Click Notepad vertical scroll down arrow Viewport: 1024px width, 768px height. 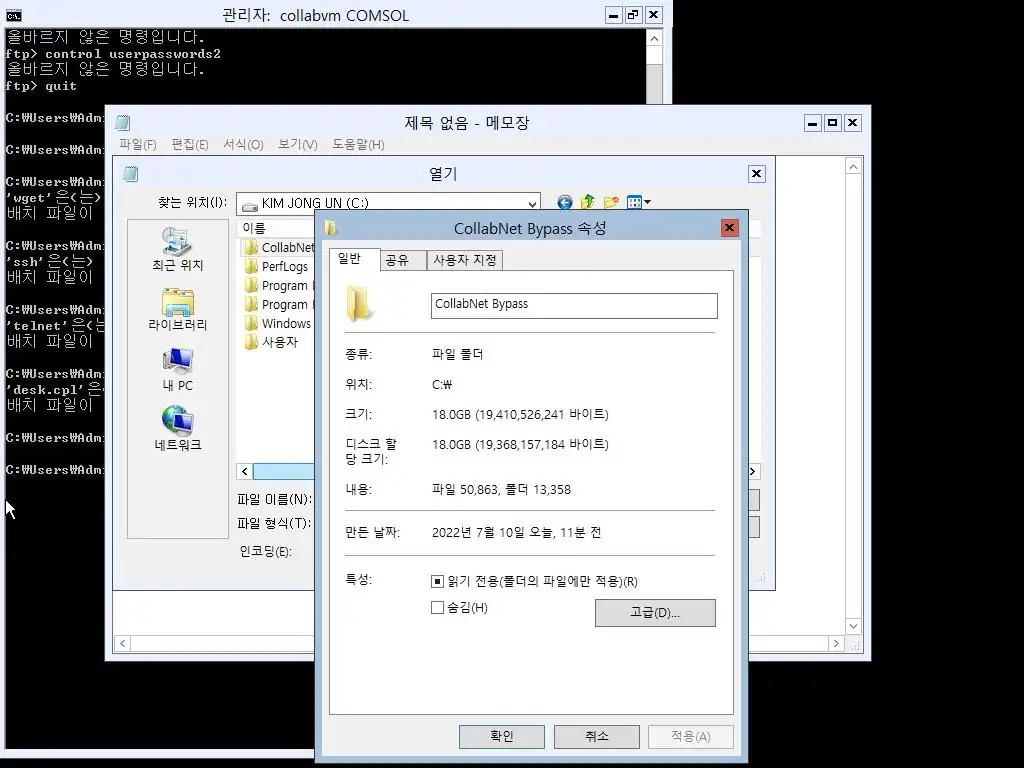coord(853,626)
